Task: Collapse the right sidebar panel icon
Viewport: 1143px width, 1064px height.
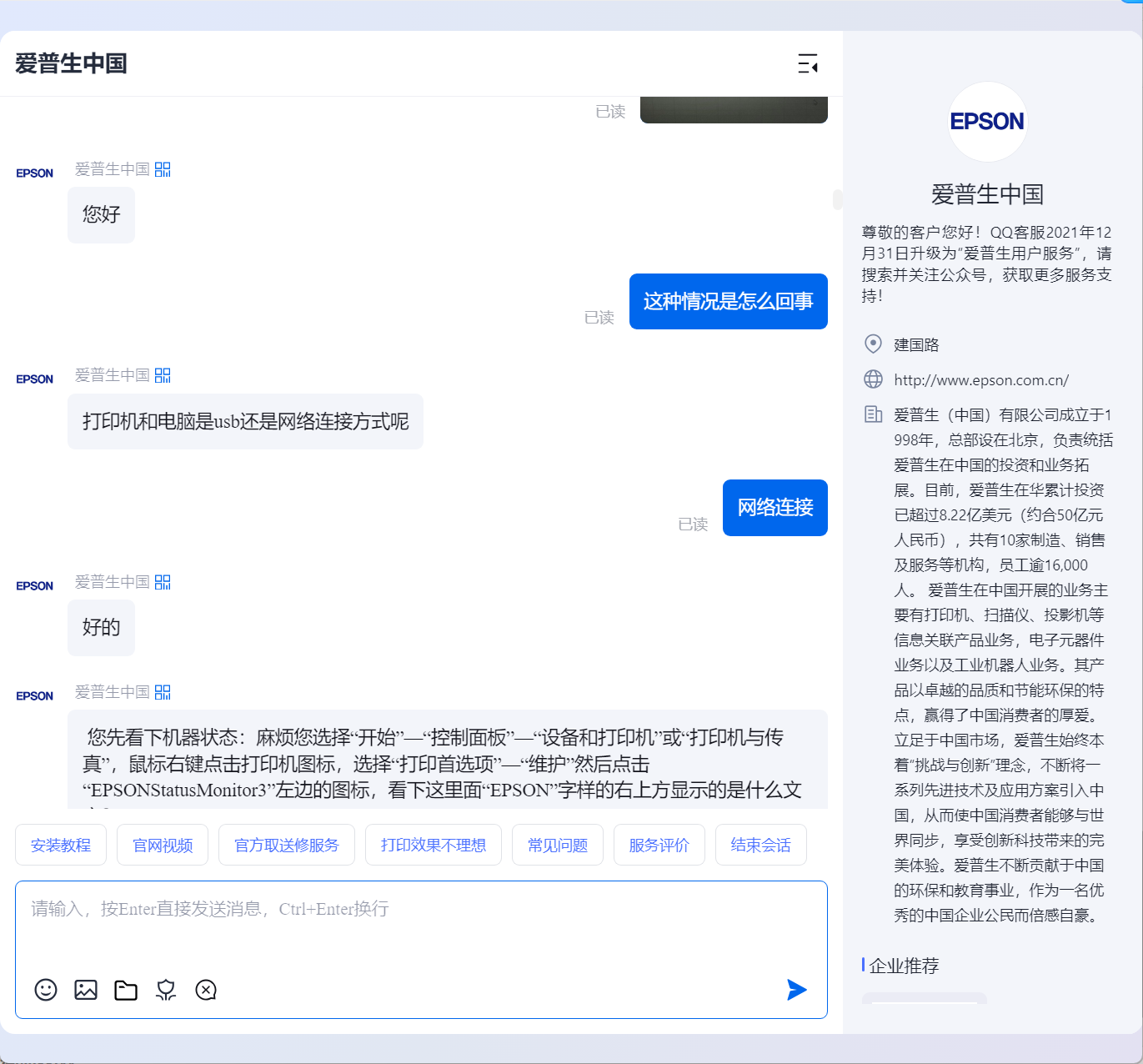Action: (808, 63)
